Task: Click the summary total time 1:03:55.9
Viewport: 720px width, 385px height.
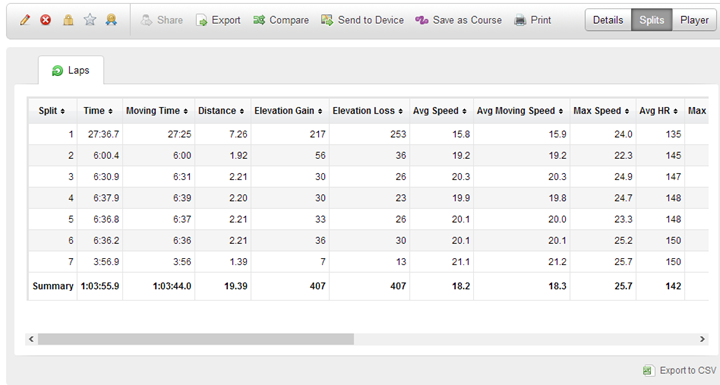Action: click(x=100, y=286)
